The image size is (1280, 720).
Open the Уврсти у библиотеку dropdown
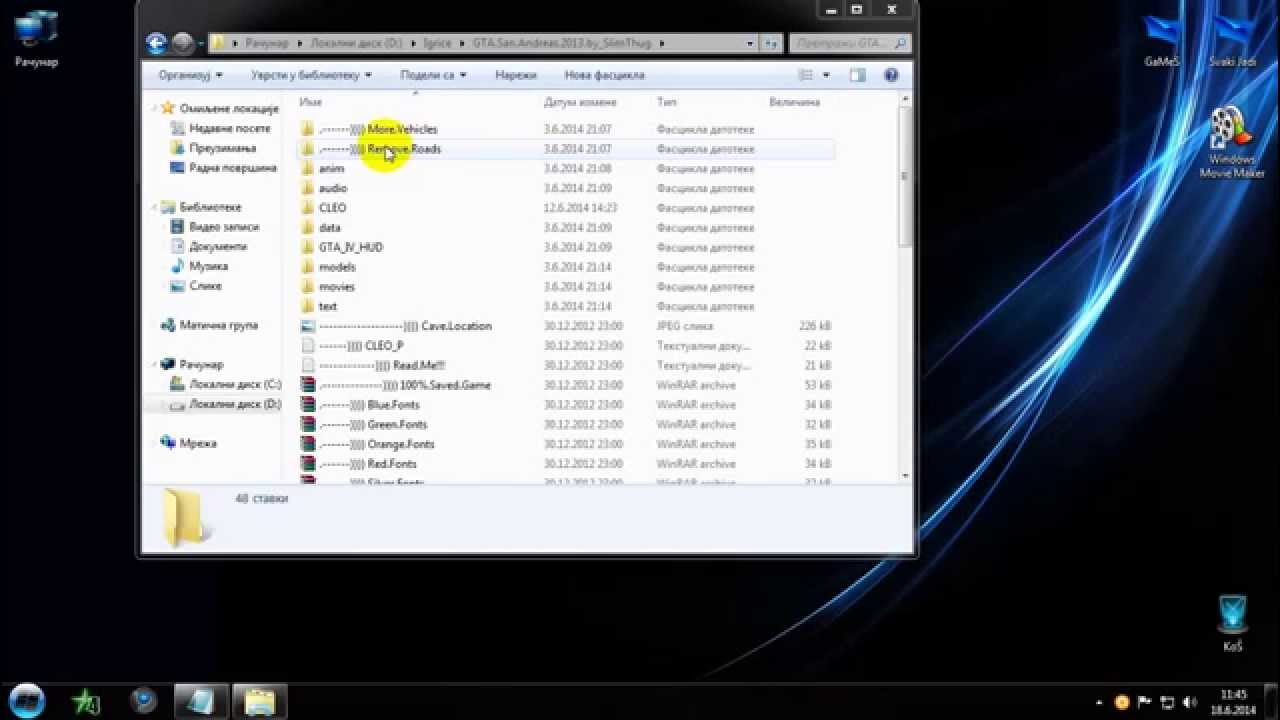click(311, 75)
